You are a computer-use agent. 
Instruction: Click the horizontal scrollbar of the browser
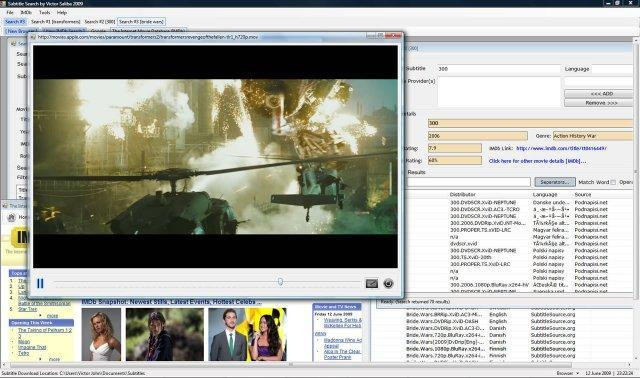(291, 365)
